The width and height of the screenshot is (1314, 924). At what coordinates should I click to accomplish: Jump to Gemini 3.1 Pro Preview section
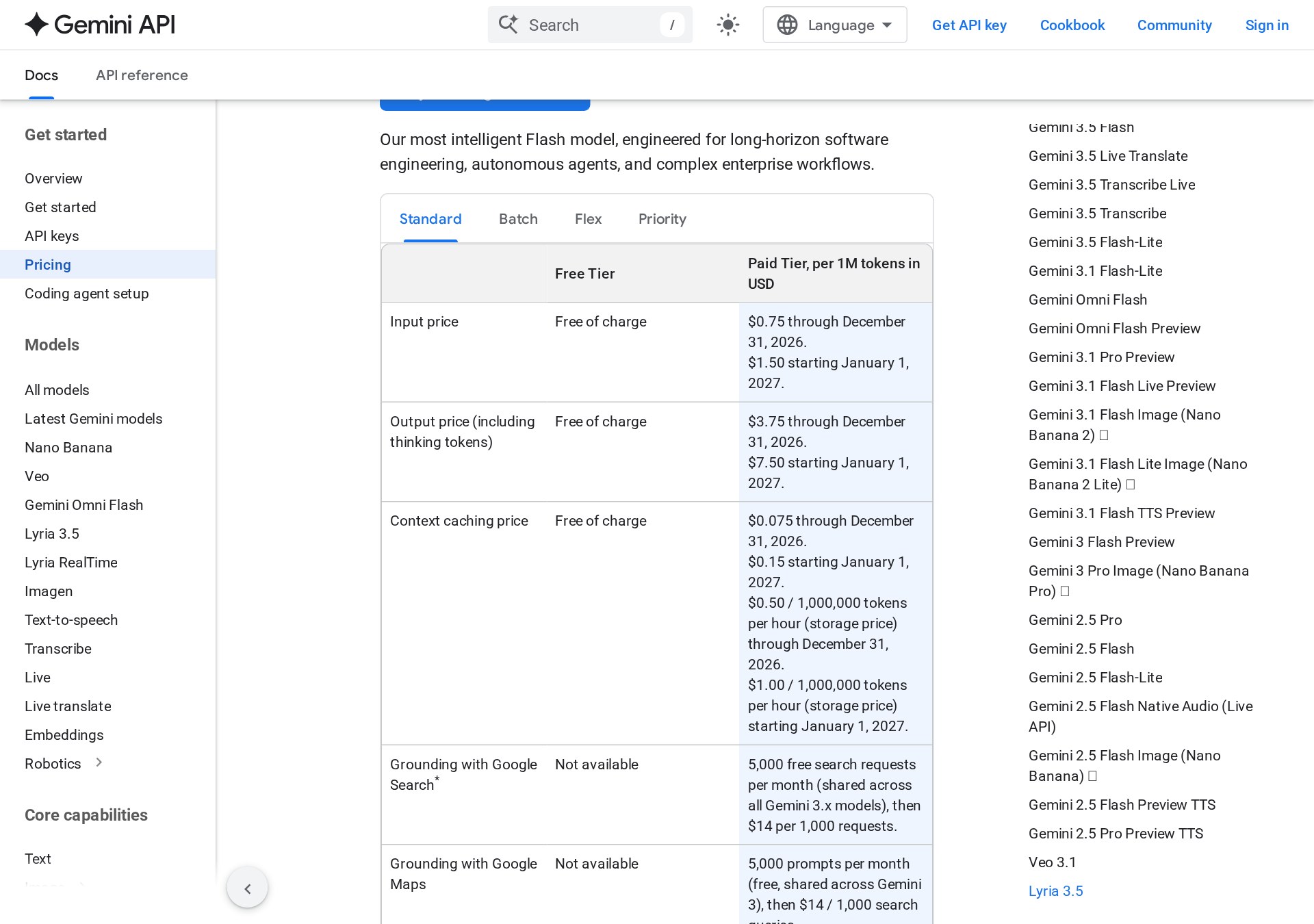pos(1101,357)
